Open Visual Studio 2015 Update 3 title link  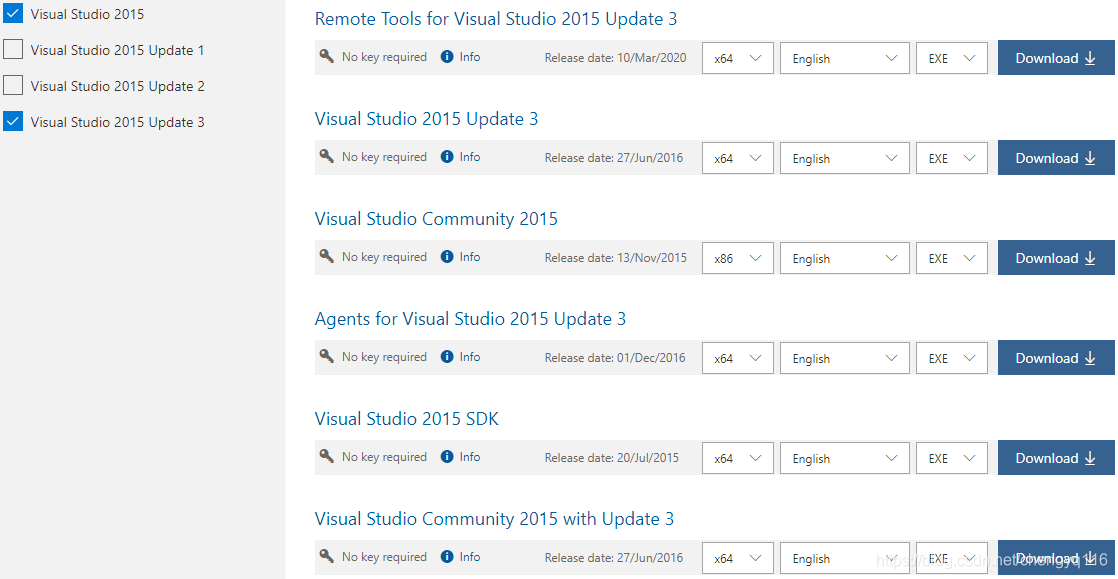[426, 119]
